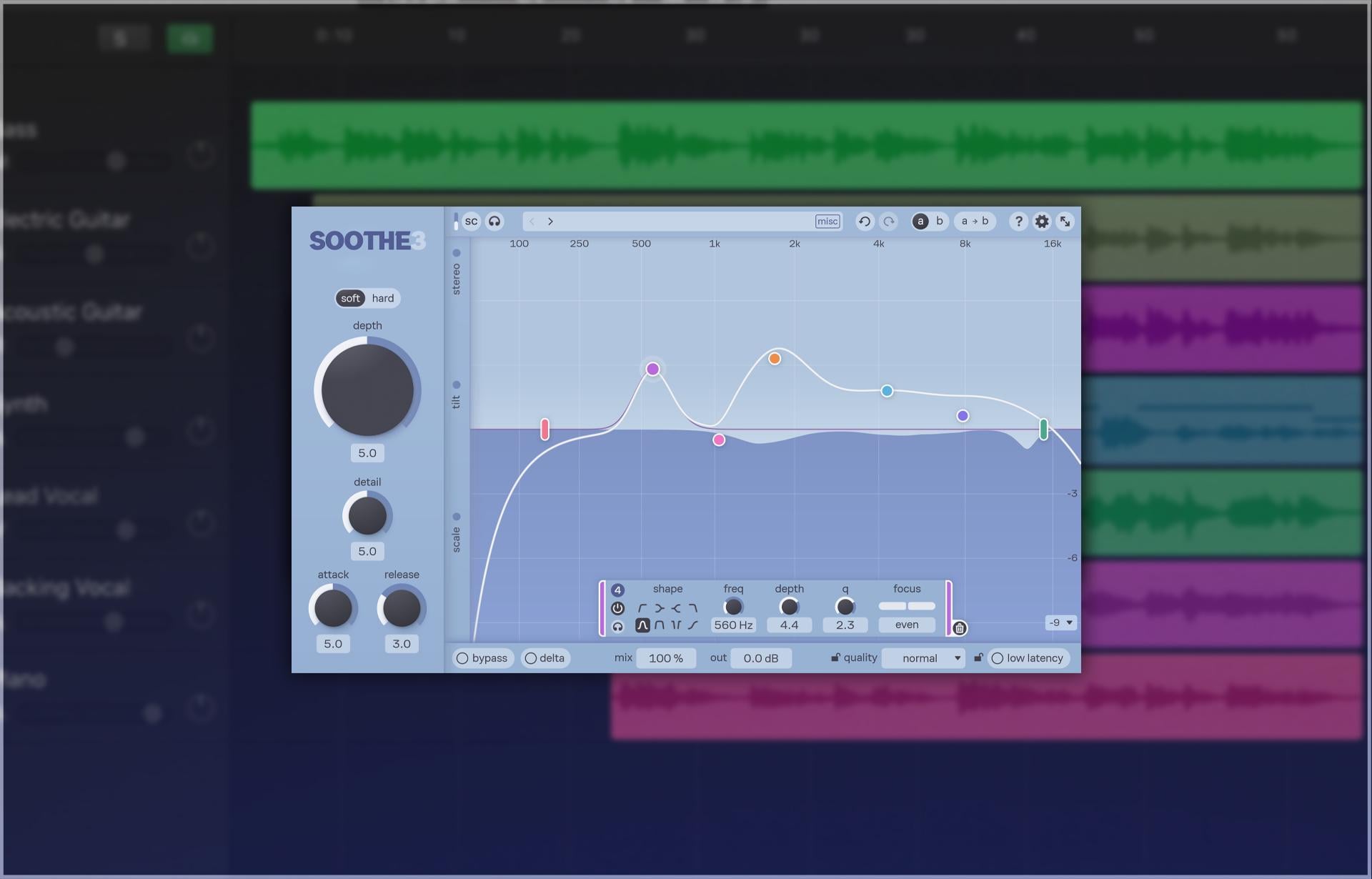The height and width of the screenshot is (879, 1372).
Task: Toggle band 4 power button
Action: (x=617, y=608)
